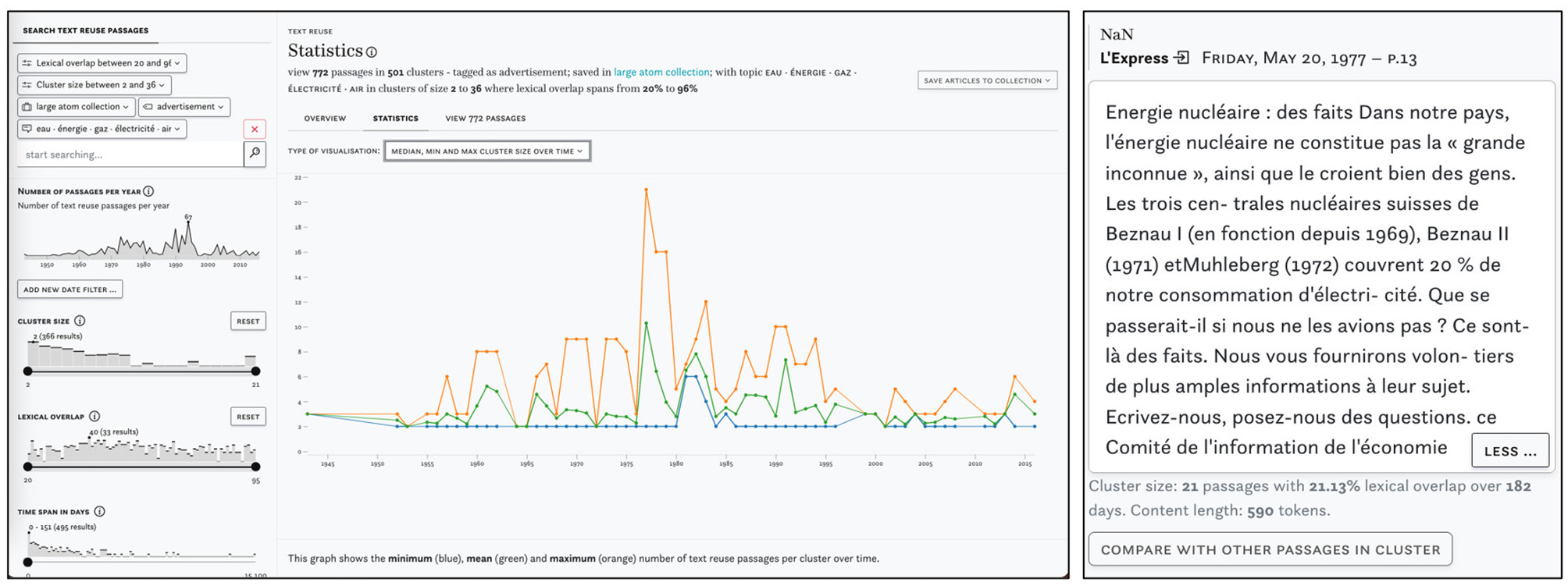The width and height of the screenshot is (1568, 586).
Task: Expand the Lexical overlap filter chip
Action: coord(102,63)
